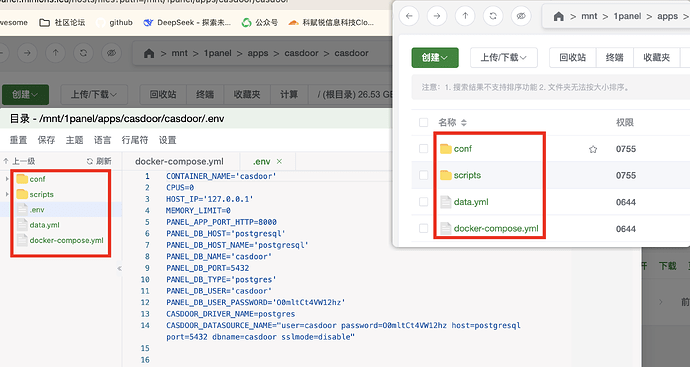
Task: Select docker-compose.yml in the editor file tree
Action: pyautogui.click(x=66, y=240)
